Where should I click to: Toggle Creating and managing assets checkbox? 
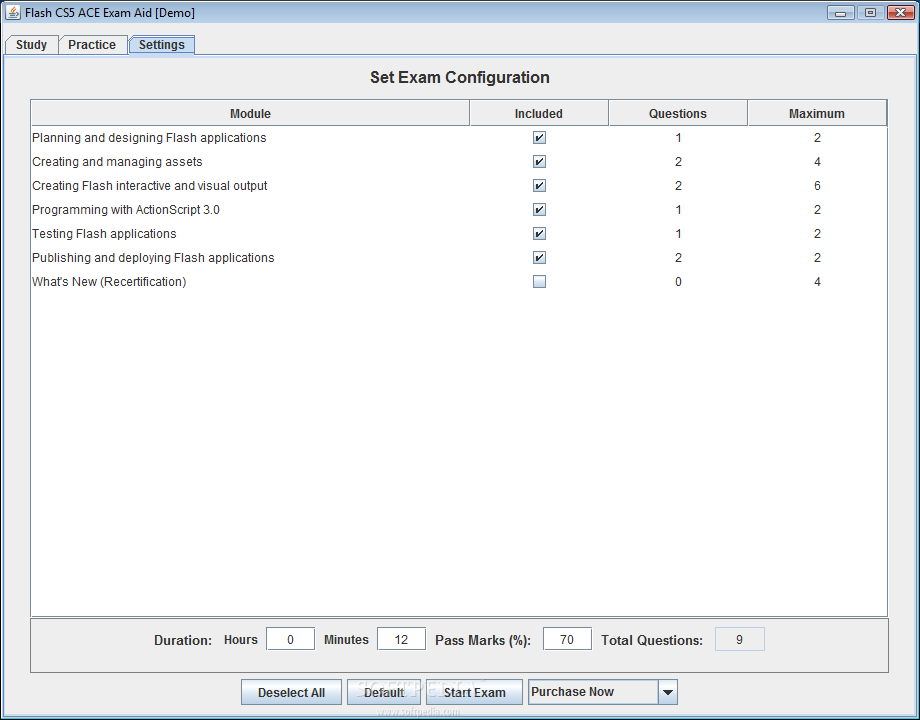(539, 161)
